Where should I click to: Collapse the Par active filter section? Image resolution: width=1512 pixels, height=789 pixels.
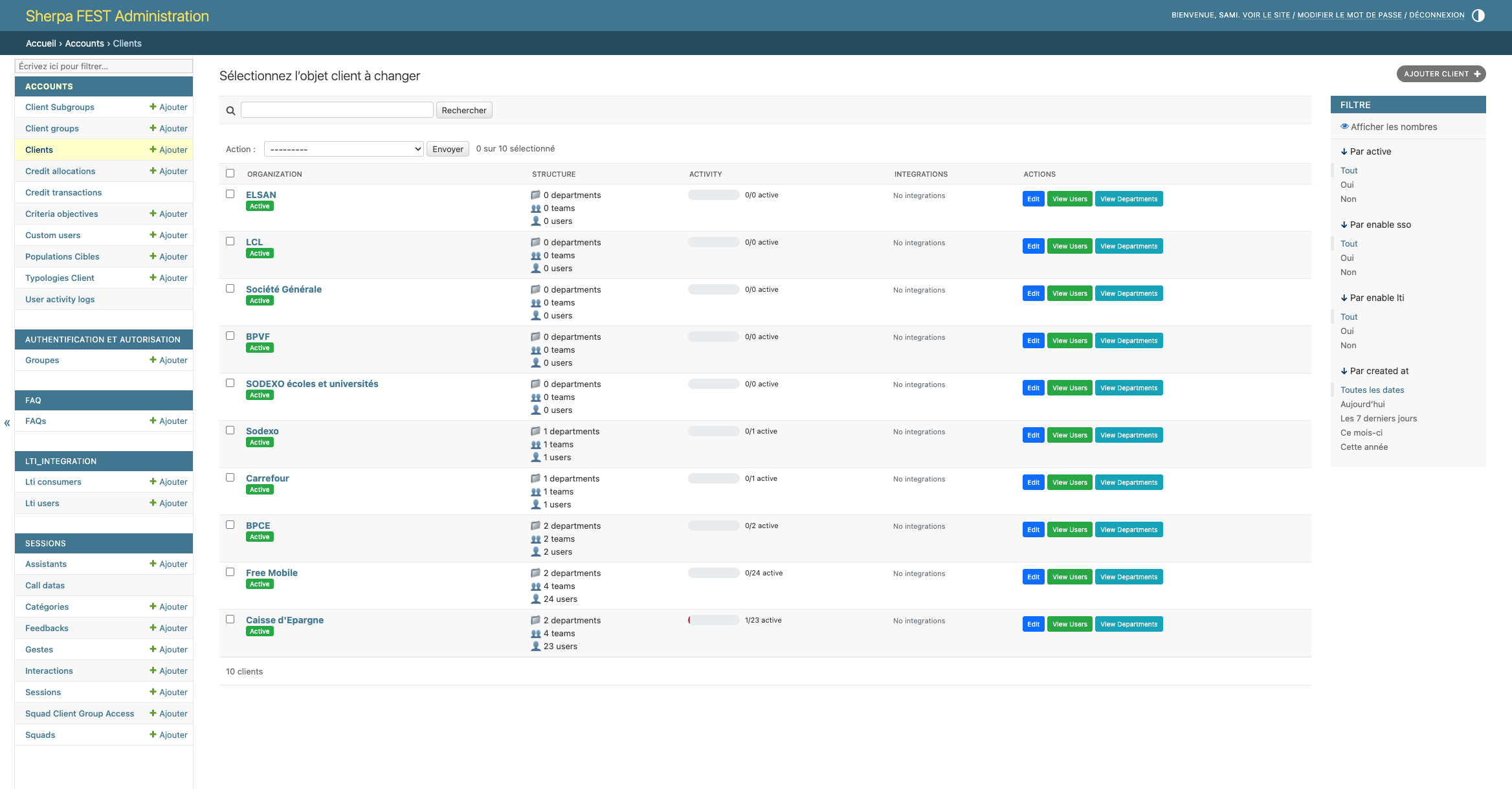point(1366,151)
